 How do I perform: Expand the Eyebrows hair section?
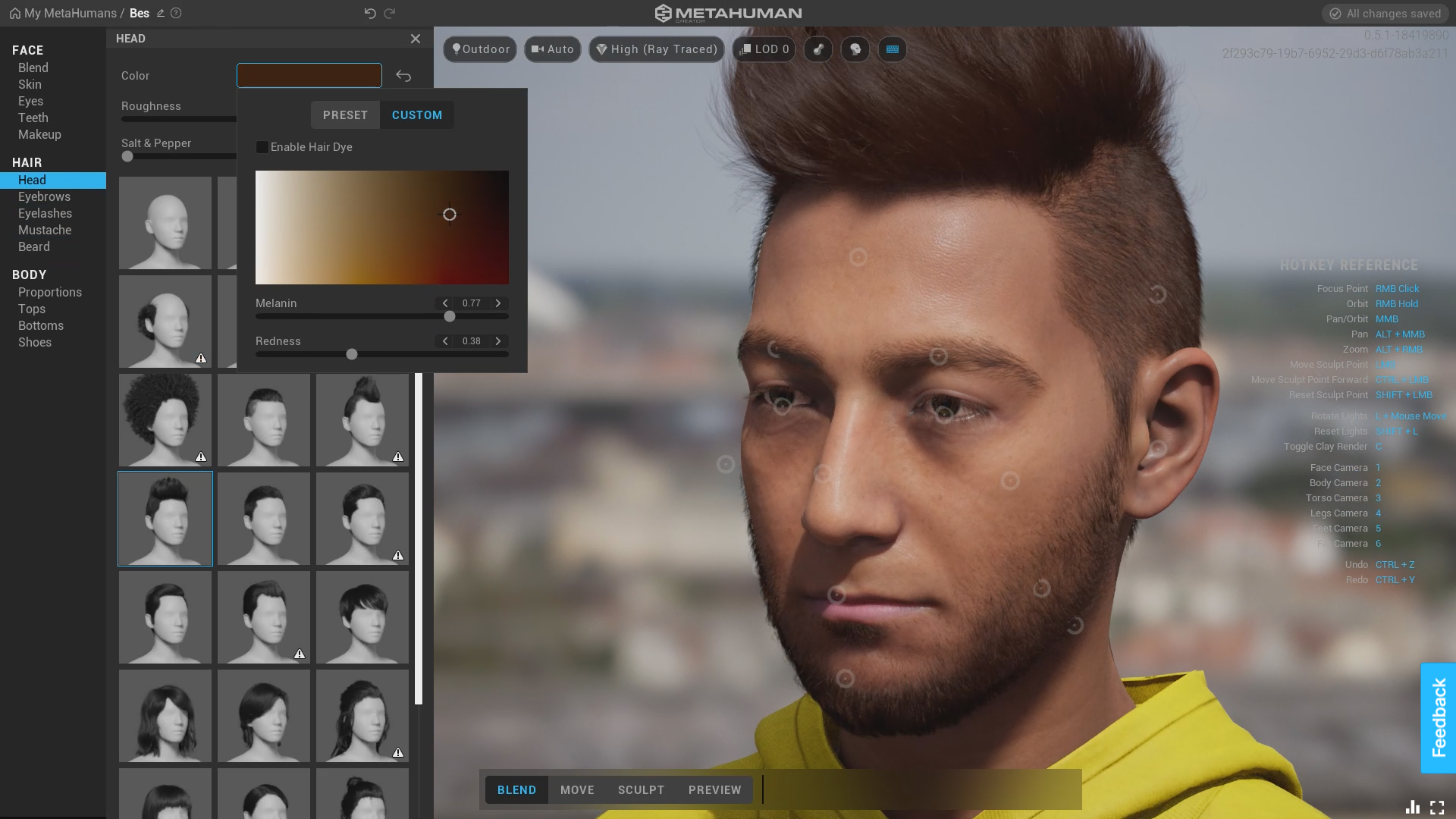[x=44, y=196]
